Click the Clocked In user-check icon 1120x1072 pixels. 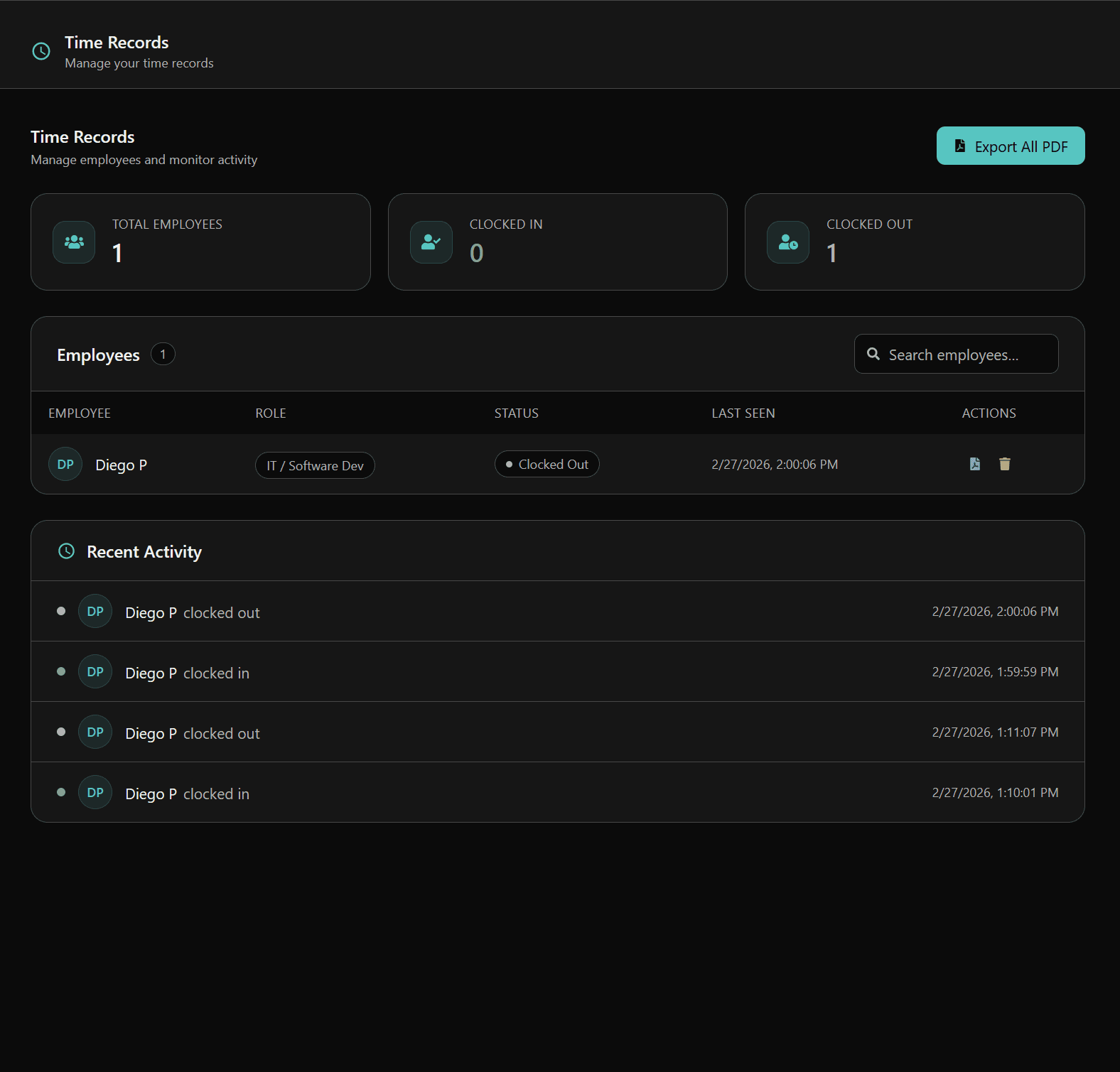(x=431, y=242)
